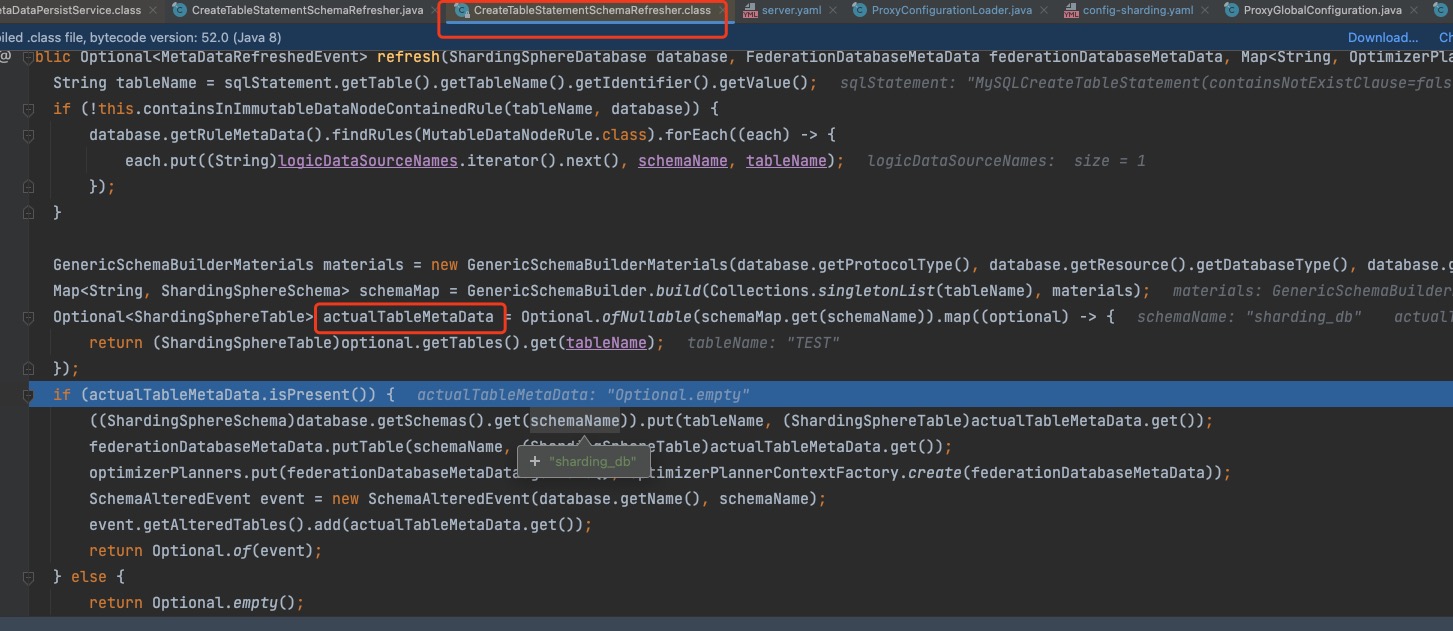Click the actualTableMetaData variable declaration
This screenshot has width=1453, height=631.
tap(408, 317)
